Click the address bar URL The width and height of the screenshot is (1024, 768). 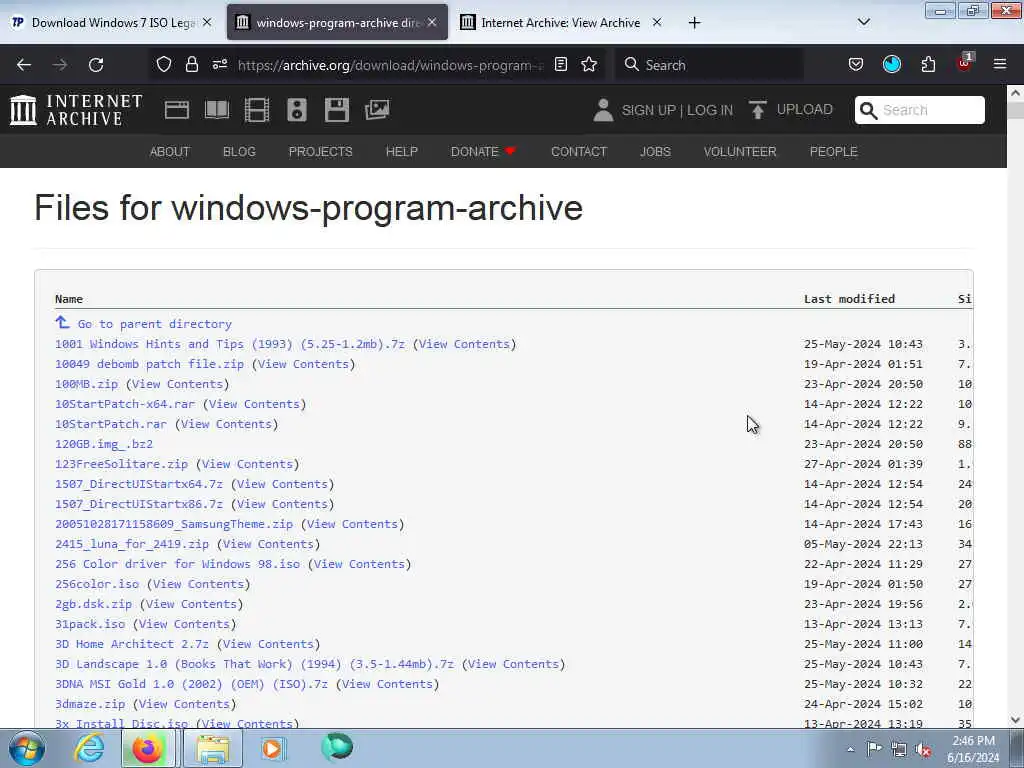click(390, 65)
